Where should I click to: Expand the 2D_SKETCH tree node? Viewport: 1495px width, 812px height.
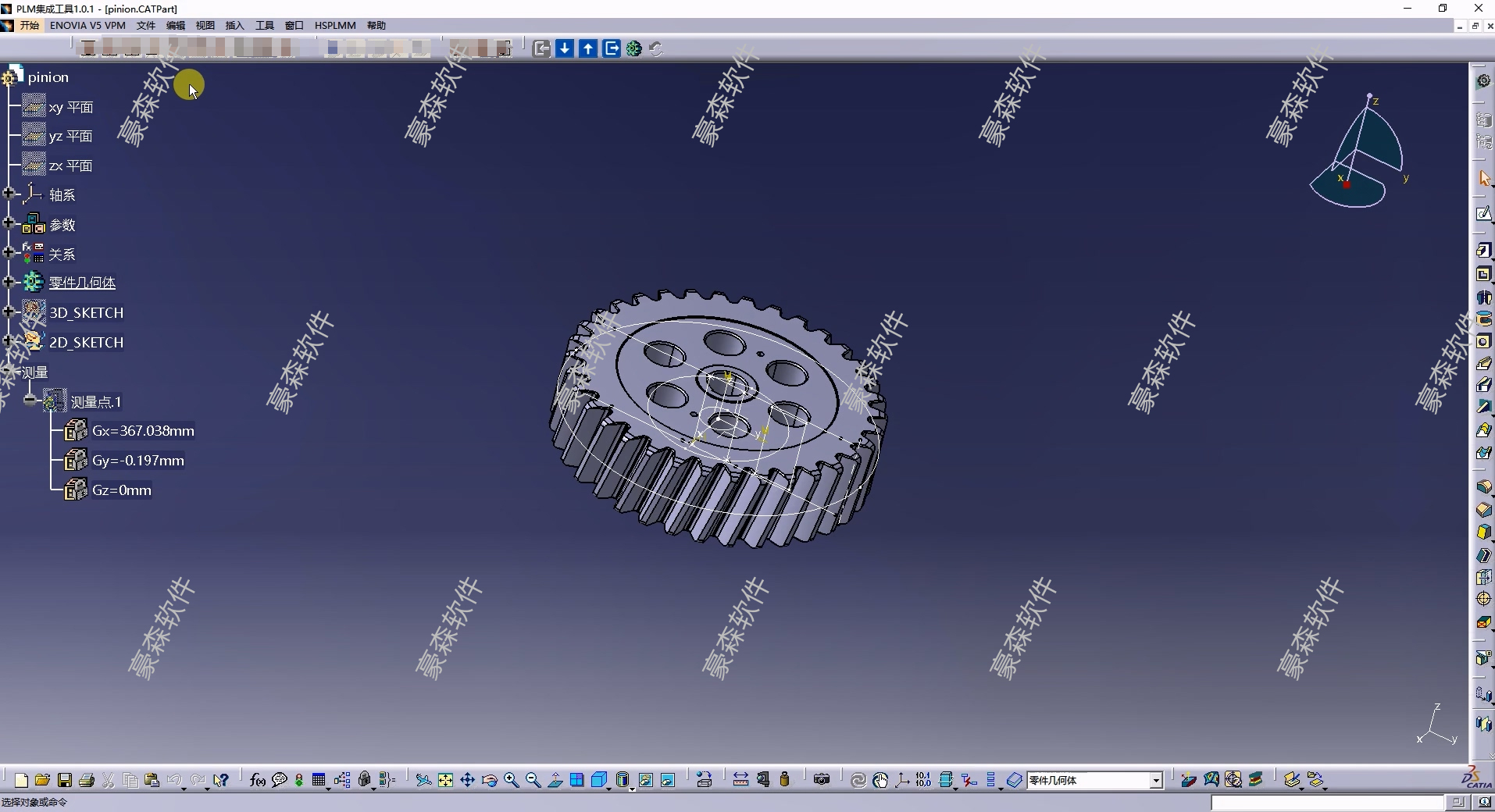click(9, 340)
